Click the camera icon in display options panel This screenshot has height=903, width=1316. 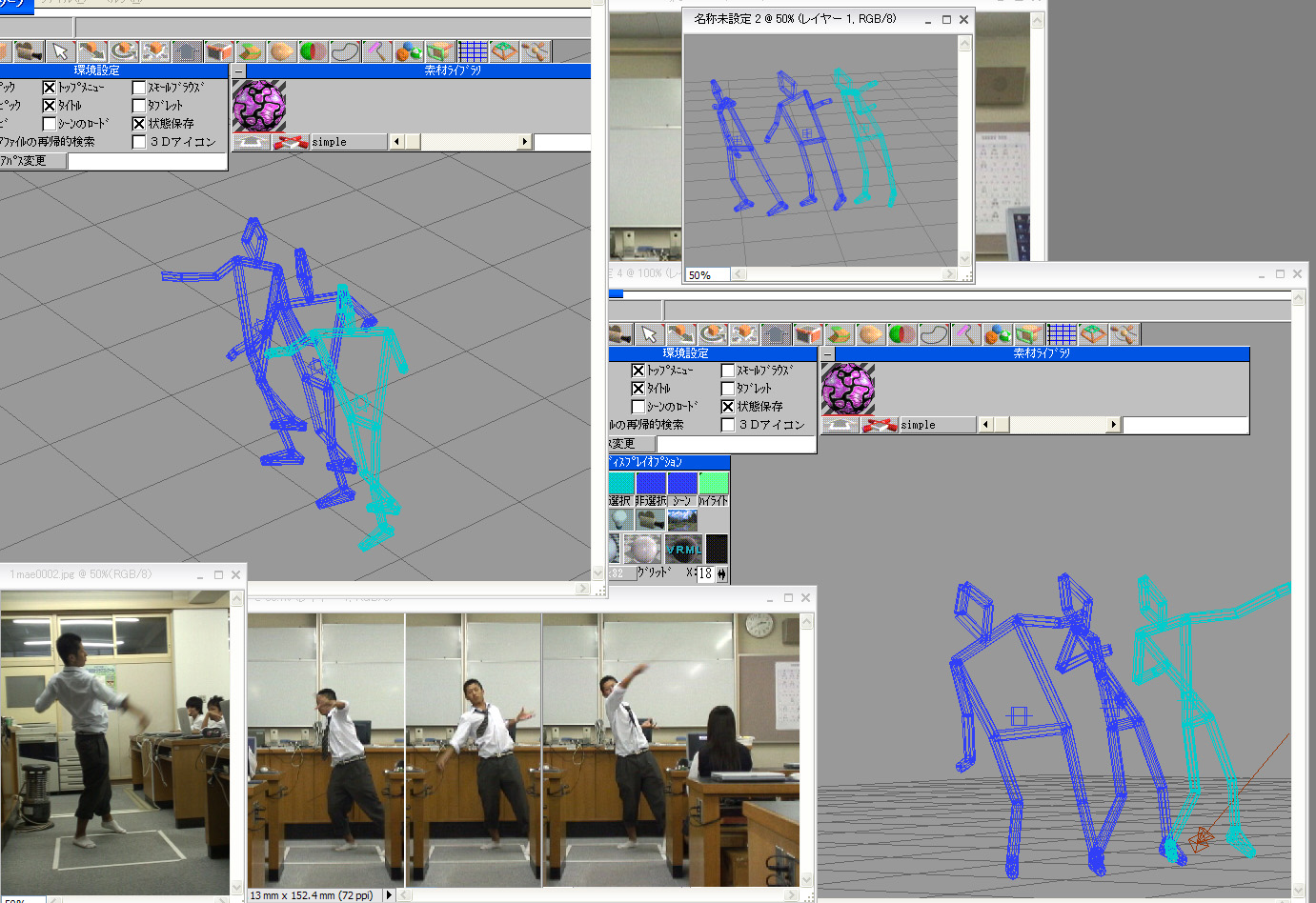(x=651, y=520)
